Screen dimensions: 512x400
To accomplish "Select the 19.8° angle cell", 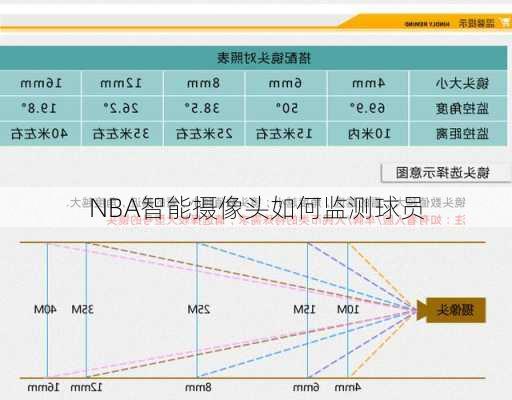I will [x=40, y=108].
